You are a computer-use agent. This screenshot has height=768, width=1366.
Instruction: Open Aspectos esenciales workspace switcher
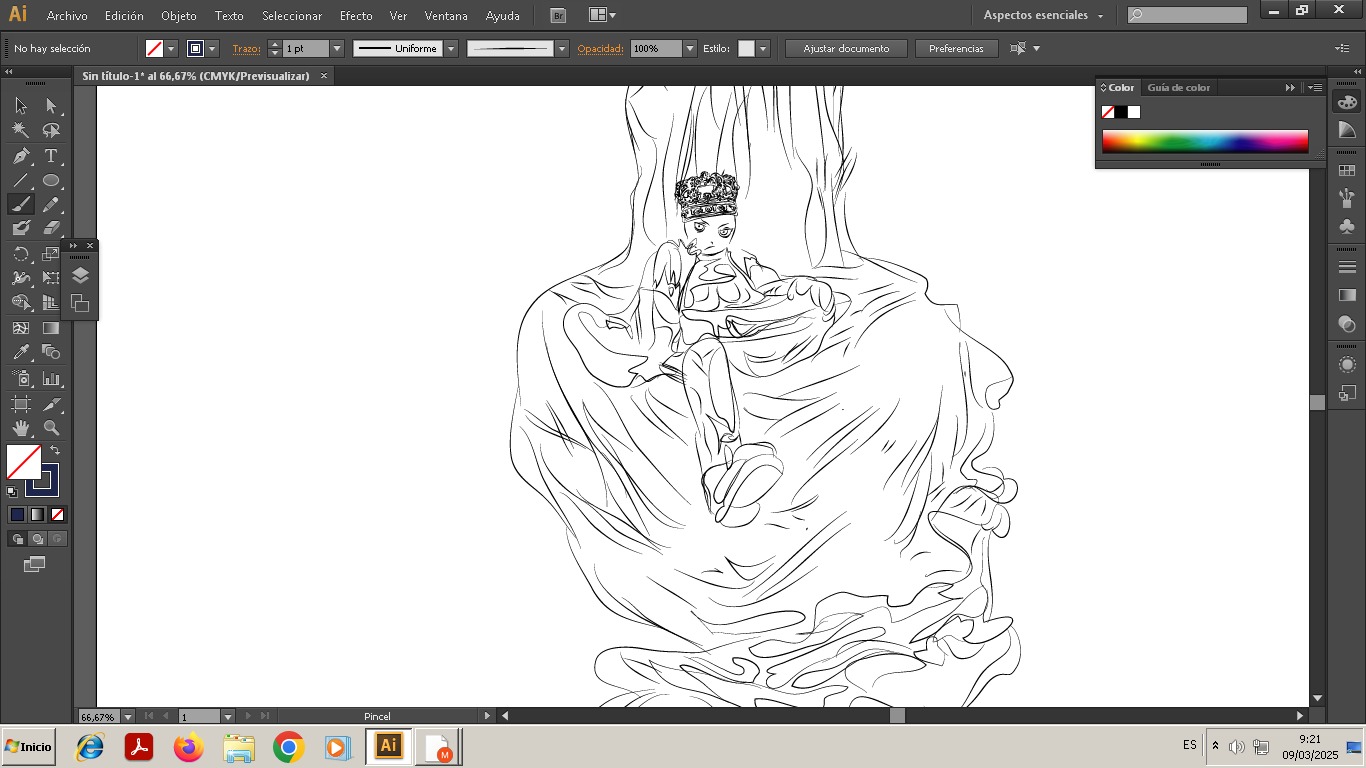1043,15
